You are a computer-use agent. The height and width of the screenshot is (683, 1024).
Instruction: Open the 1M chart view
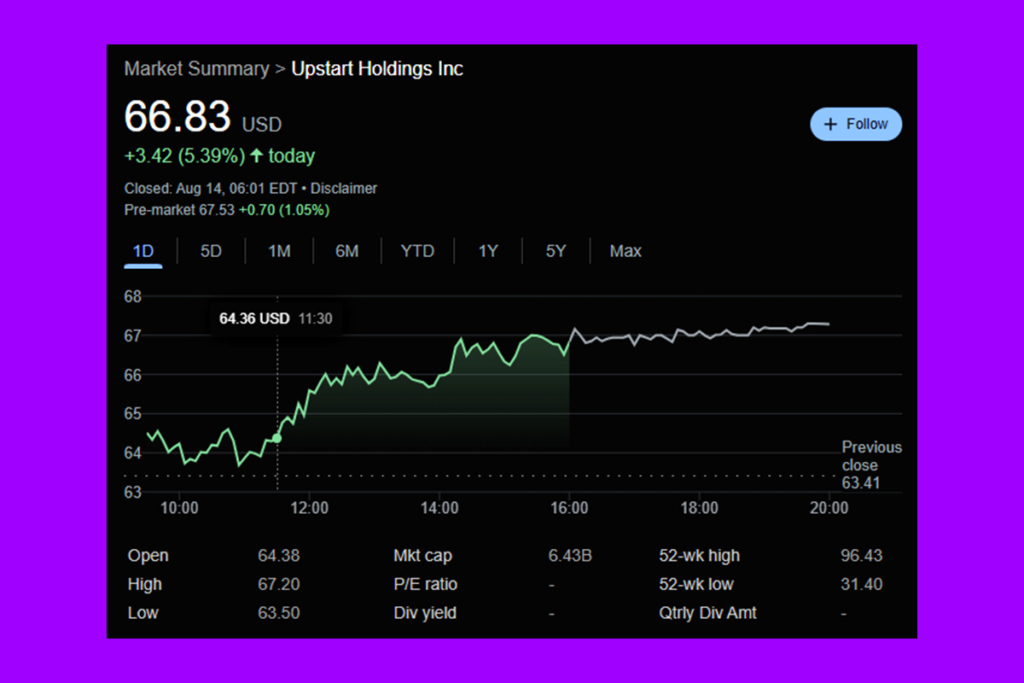pyautogui.click(x=279, y=251)
